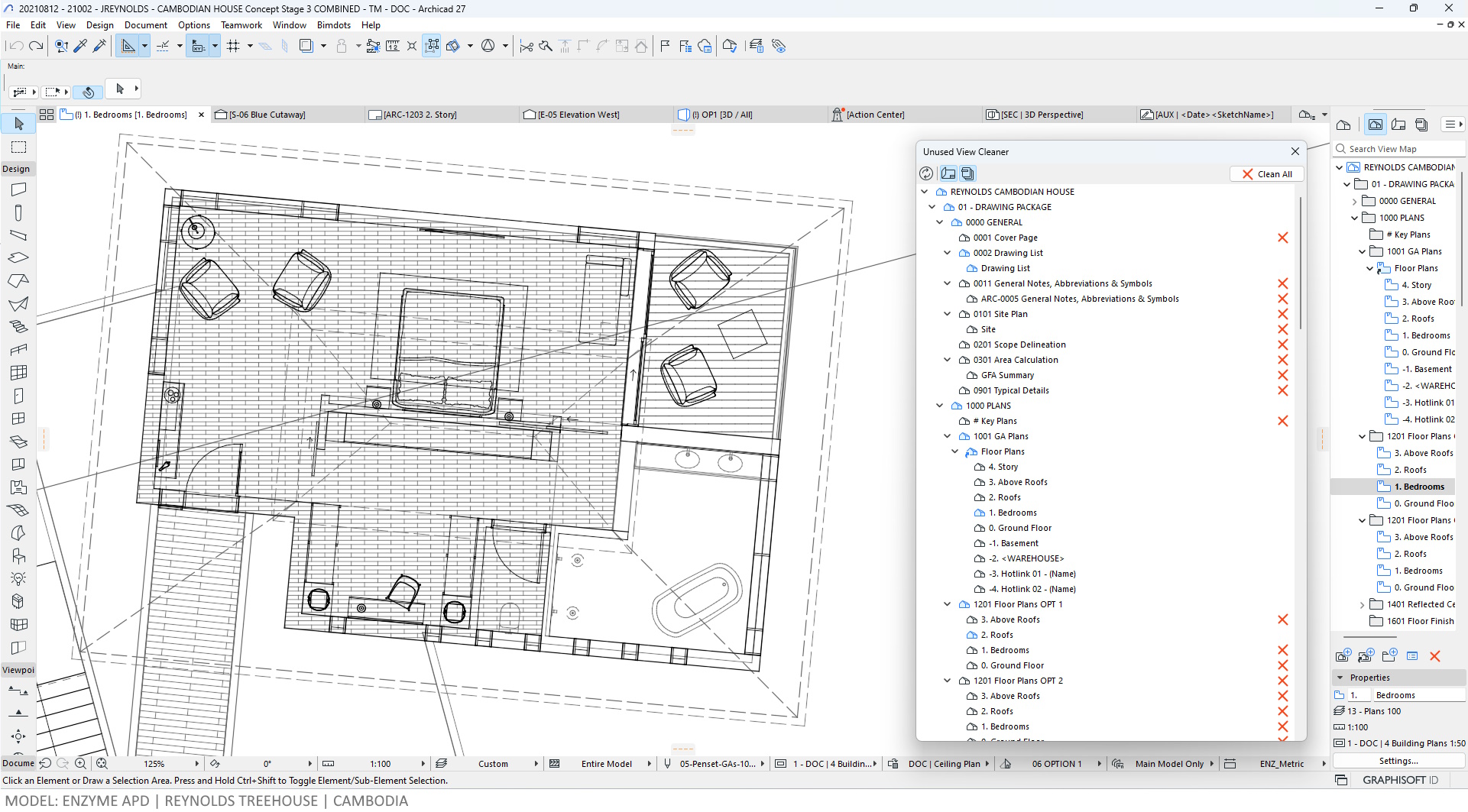Toggle the View Map filter in cleaner
The image size is (1468, 812).
(948, 174)
